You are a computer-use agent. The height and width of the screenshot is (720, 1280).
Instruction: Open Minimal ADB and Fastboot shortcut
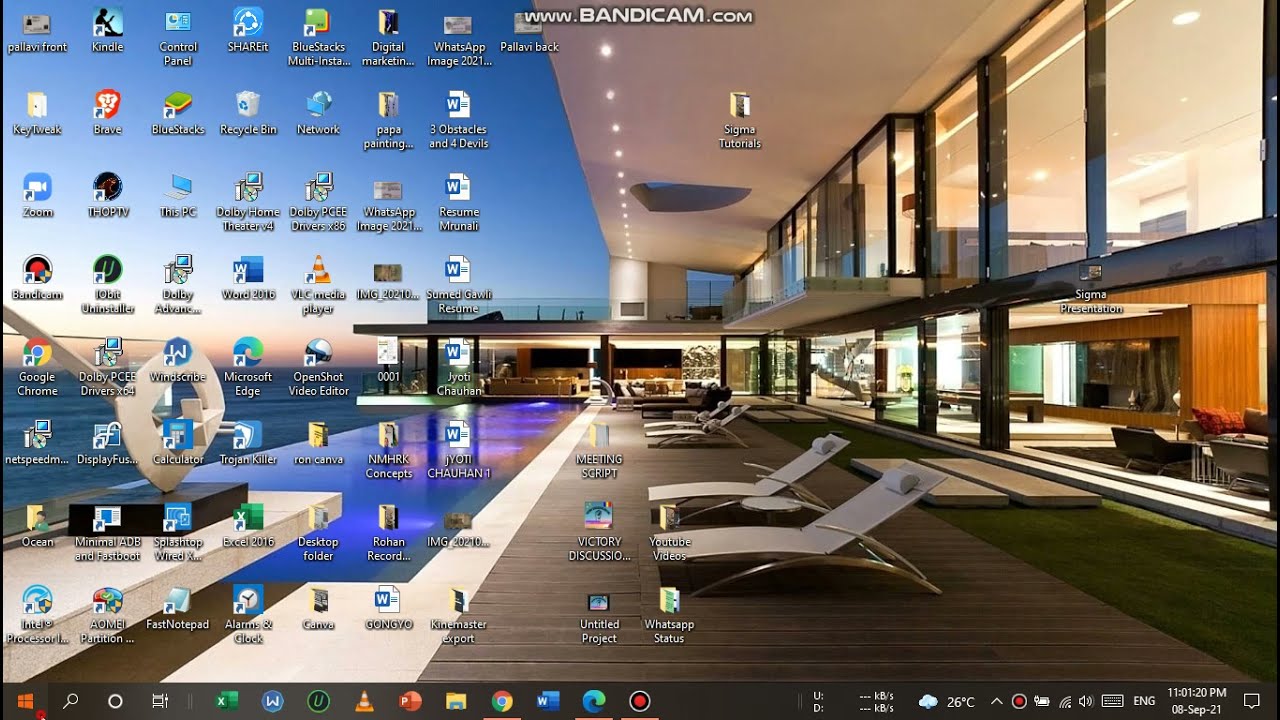click(x=107, y=532)
